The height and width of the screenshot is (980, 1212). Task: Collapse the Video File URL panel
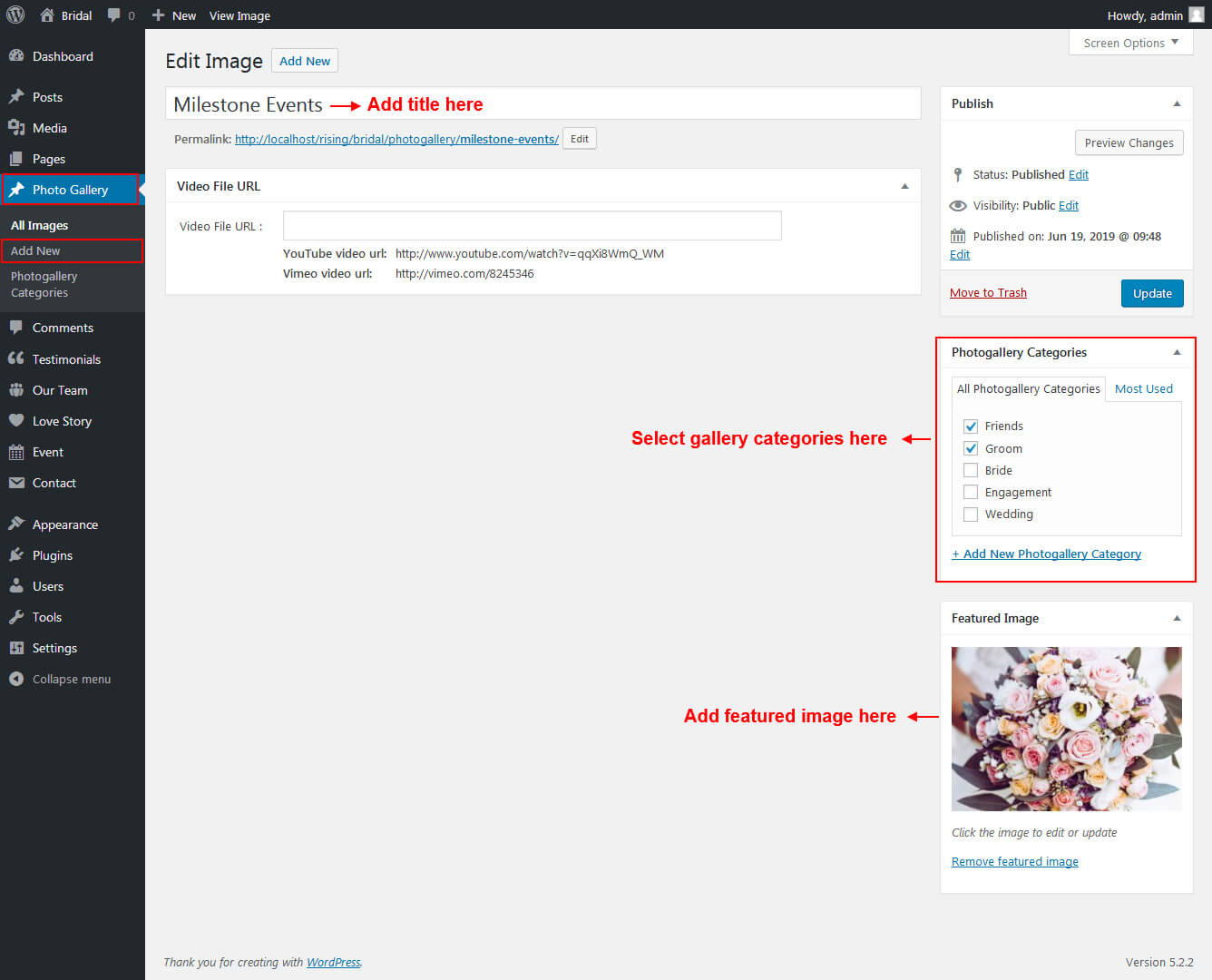coord(904,186)
